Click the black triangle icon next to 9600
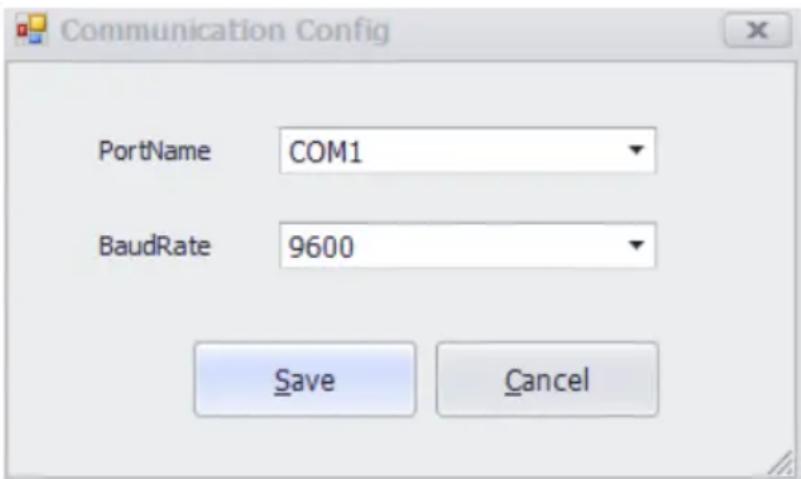 pos(636,245)
